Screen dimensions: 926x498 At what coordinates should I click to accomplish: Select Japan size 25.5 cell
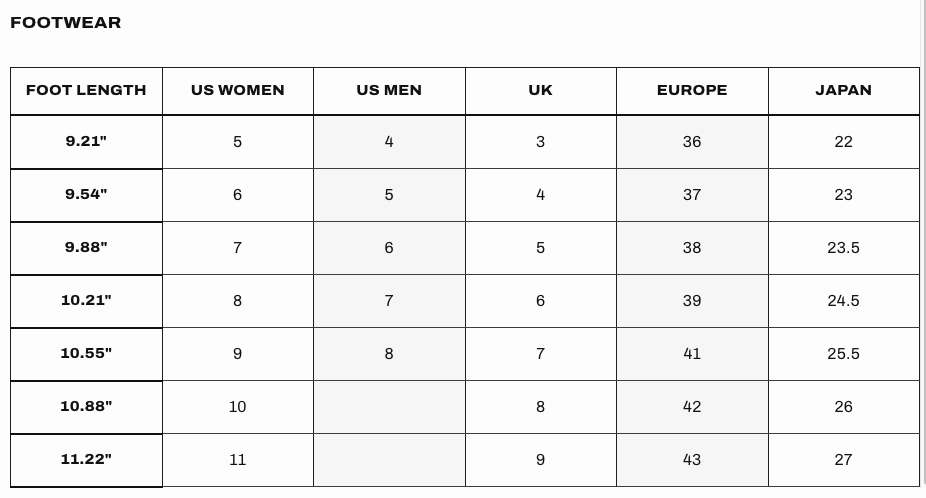(x=843, y=354)
